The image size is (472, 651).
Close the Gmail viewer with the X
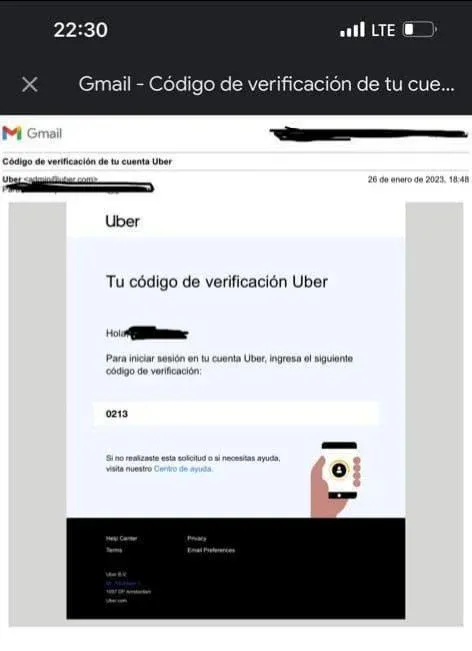tap(30, 84)
